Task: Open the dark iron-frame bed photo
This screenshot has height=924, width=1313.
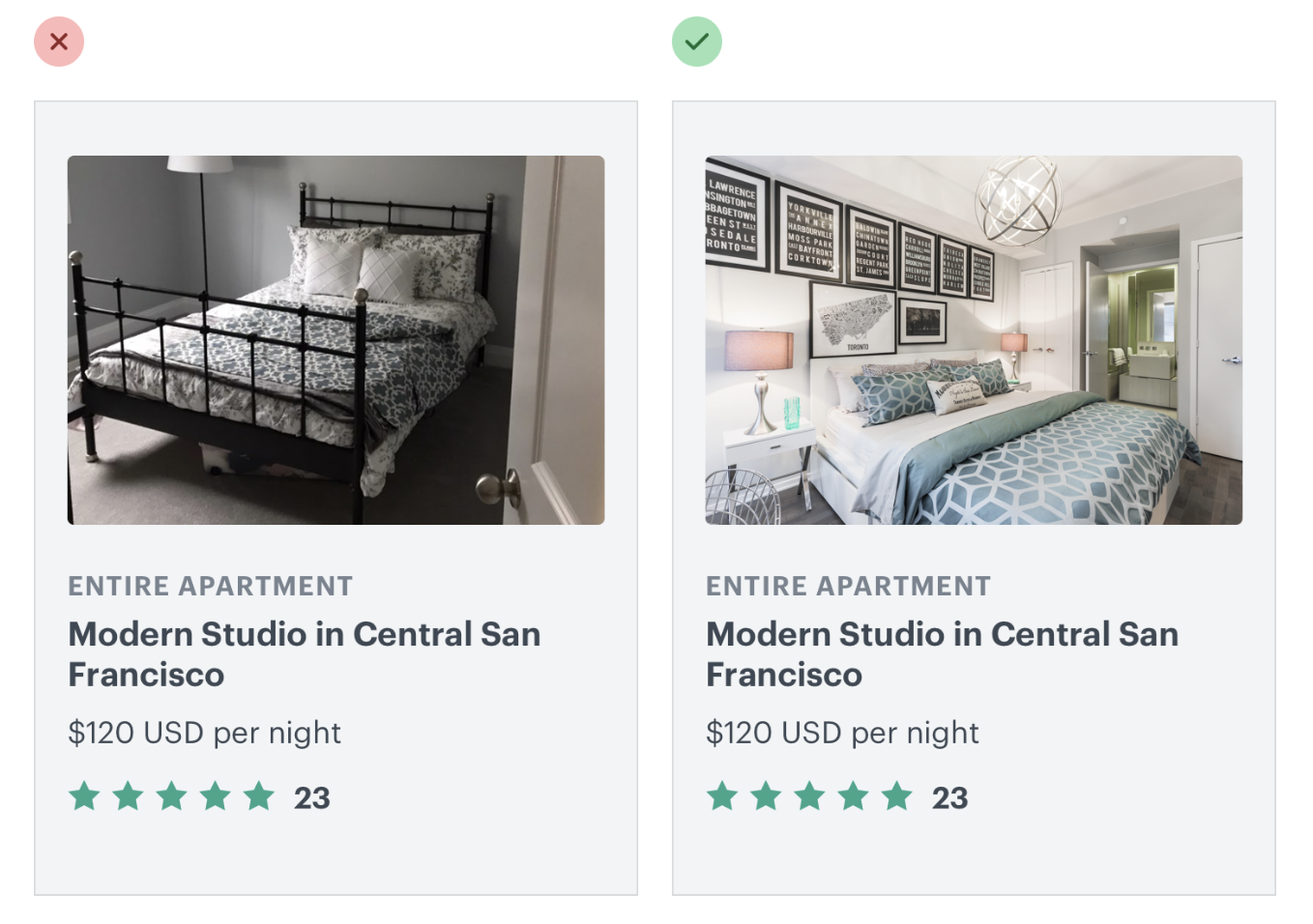Action: [x=336, y=340]
